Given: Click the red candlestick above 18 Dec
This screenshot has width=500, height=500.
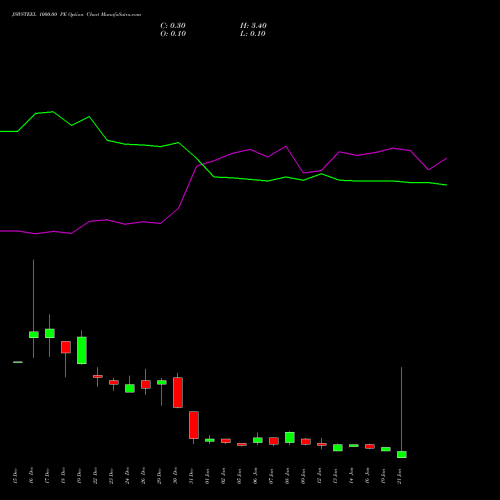Looking at the screenshot, I should [x=66, y=347].
